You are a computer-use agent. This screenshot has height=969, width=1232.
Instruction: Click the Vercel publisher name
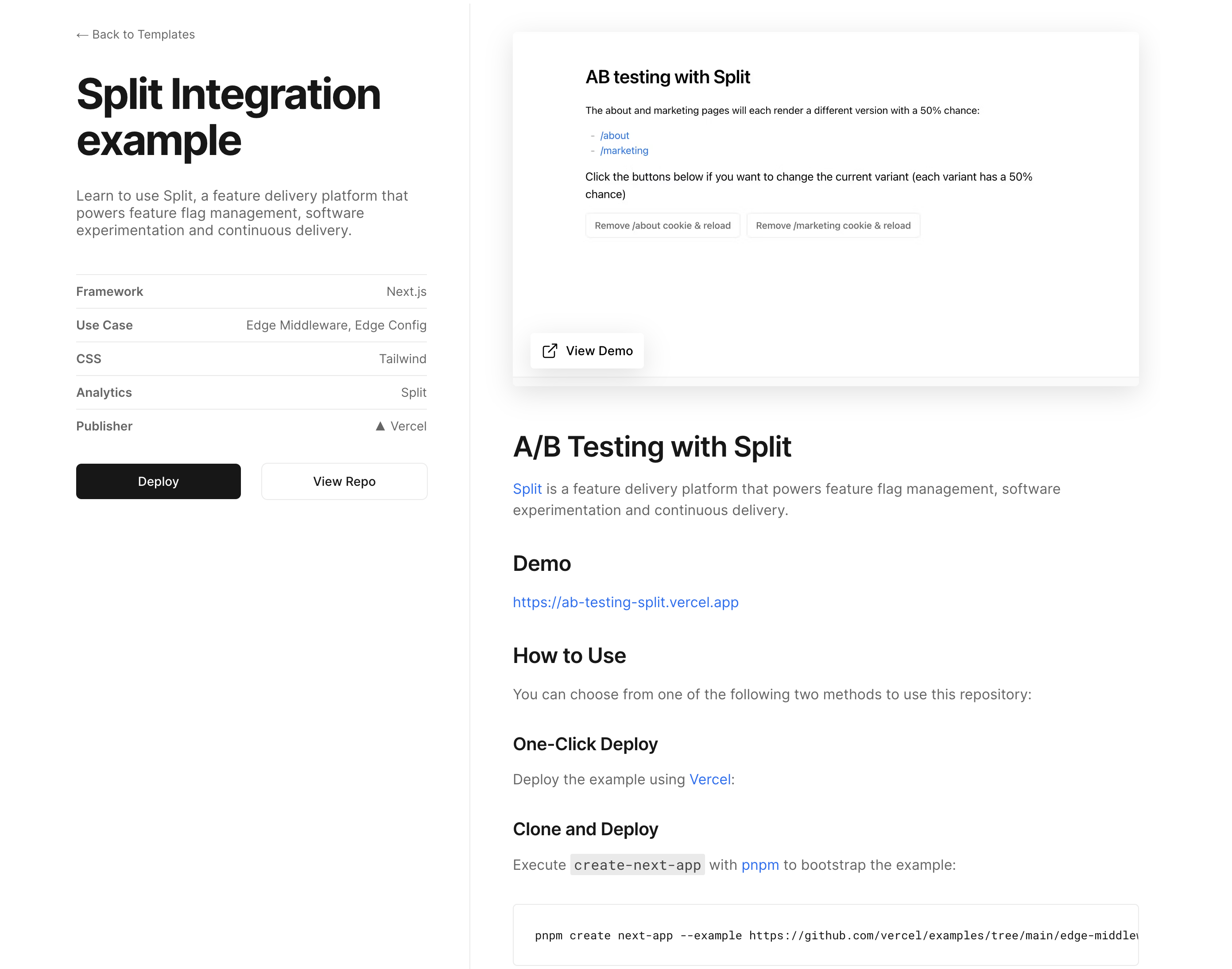coord(408,426)
